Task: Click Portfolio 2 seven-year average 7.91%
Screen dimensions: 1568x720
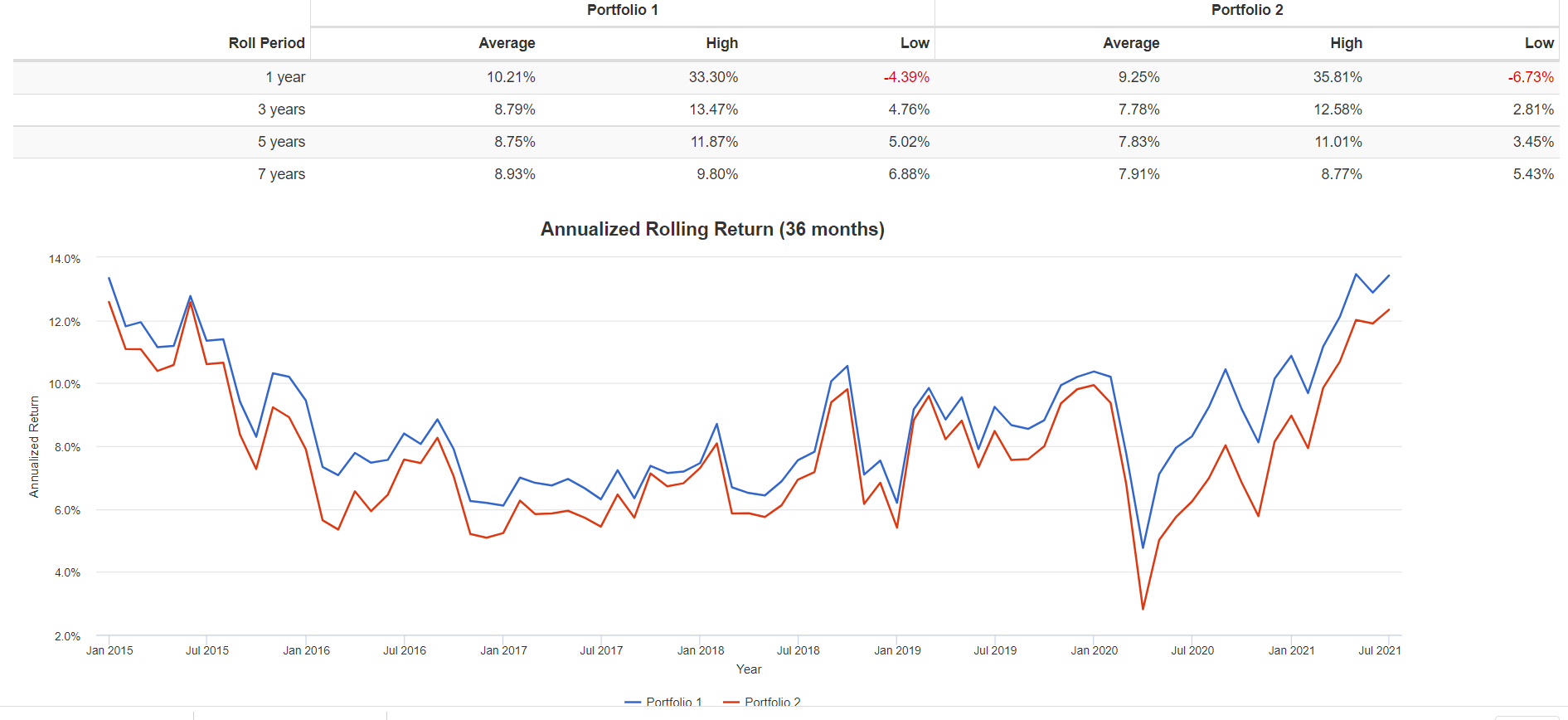Action: tap(1138, 174)
